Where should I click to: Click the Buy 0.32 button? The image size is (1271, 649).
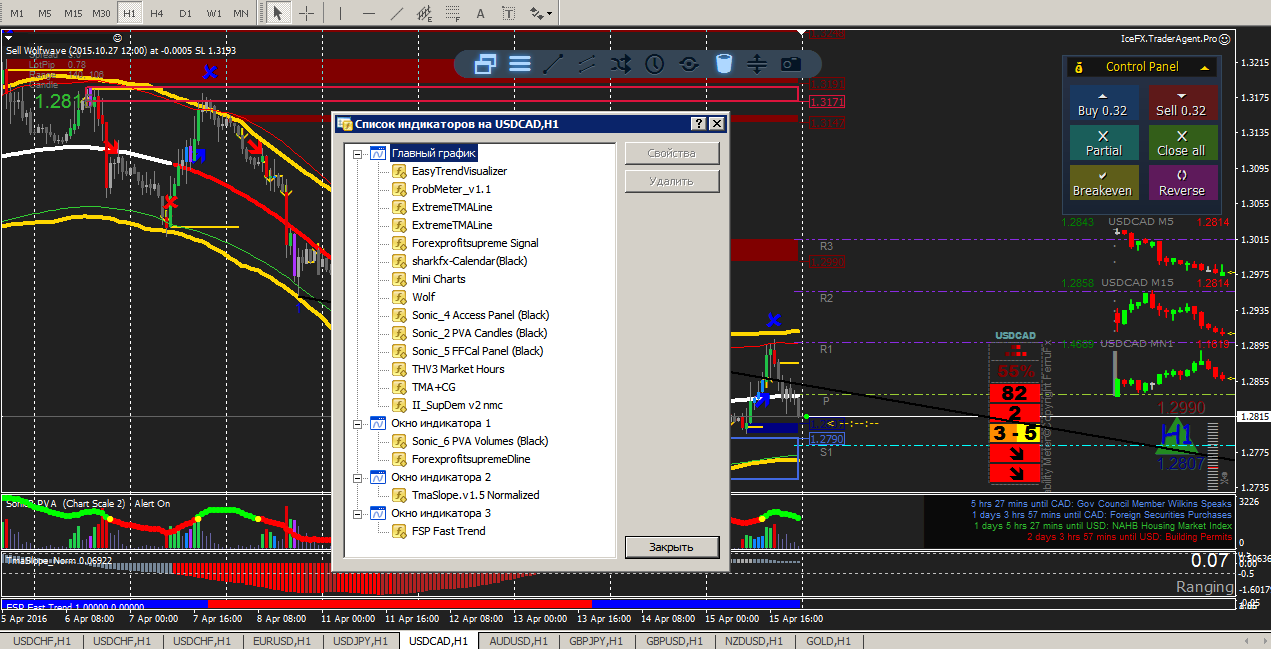tap(1102, 102)
